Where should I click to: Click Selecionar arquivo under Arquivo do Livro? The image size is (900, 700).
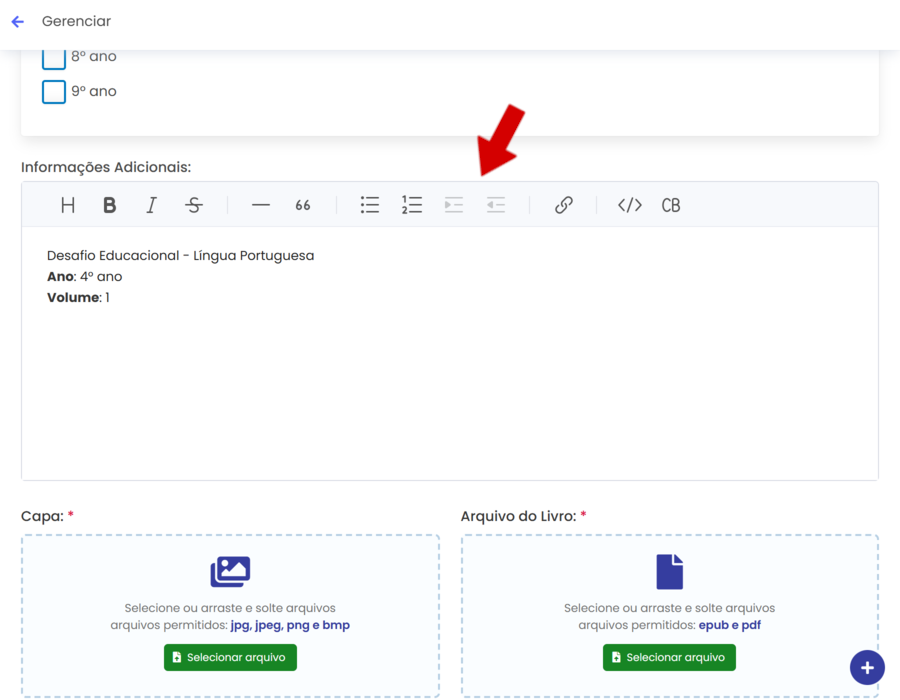pyautogui.click(x=669, y=657)
